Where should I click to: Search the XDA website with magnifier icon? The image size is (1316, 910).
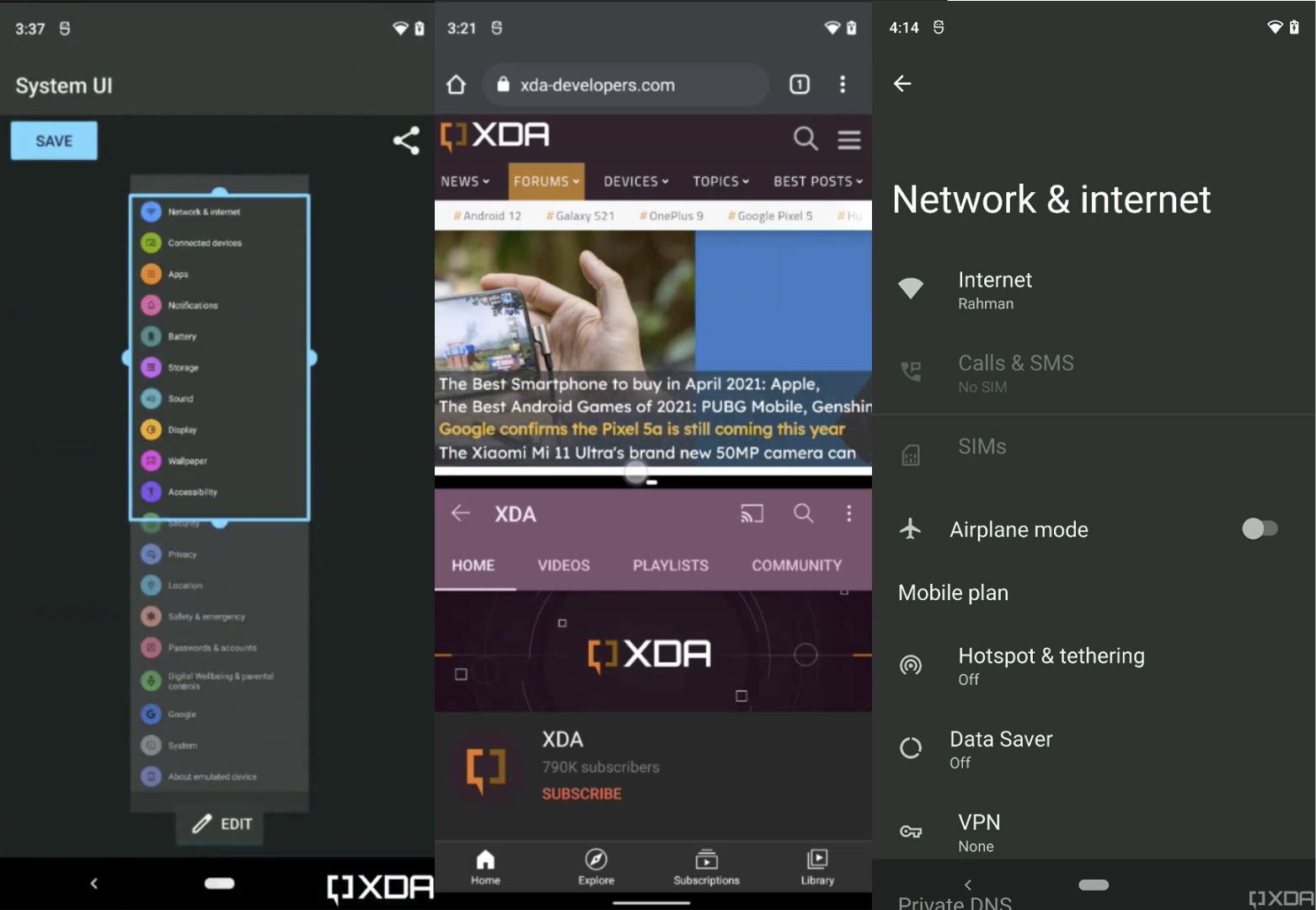(x=805, y=138)
